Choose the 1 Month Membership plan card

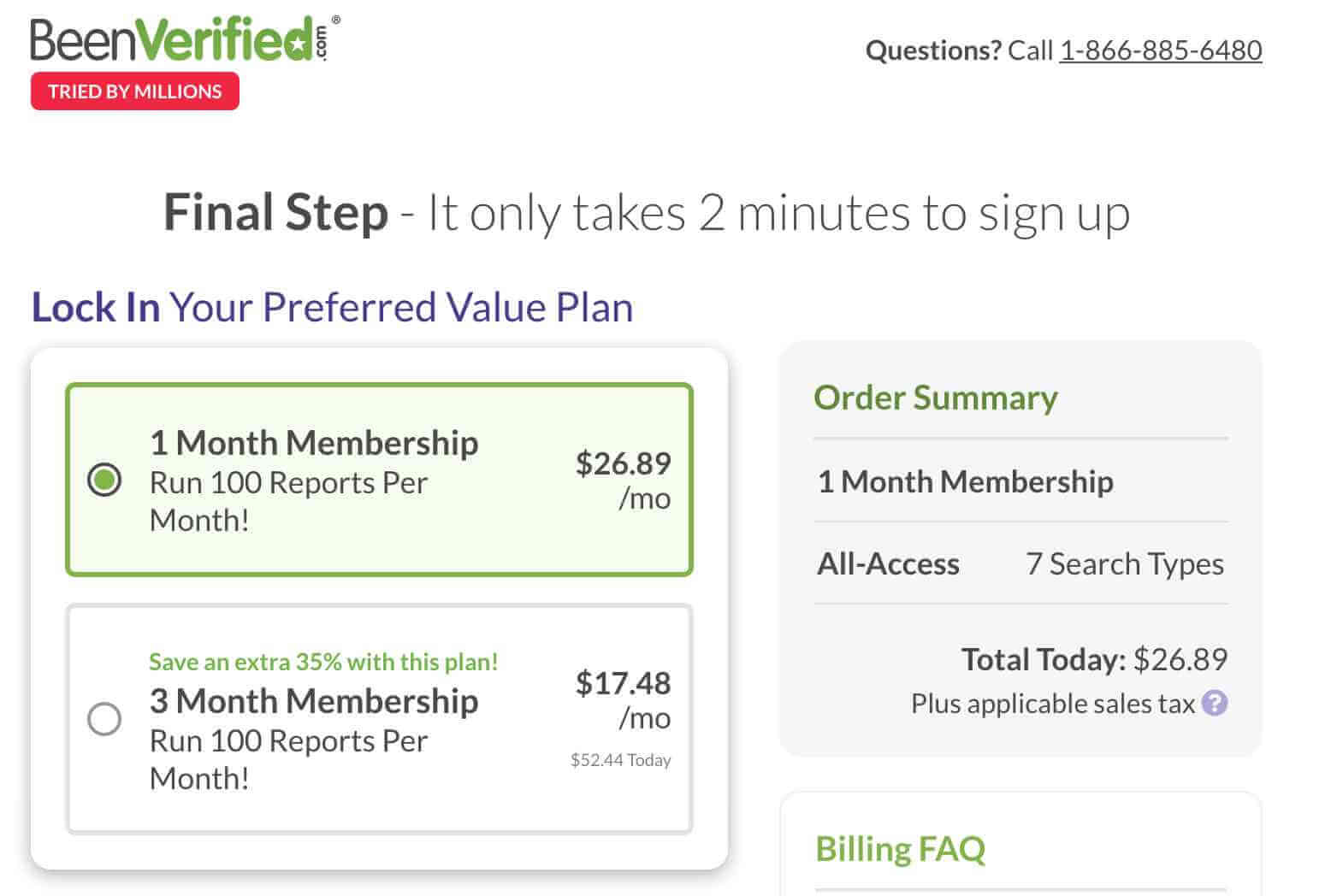379,480
